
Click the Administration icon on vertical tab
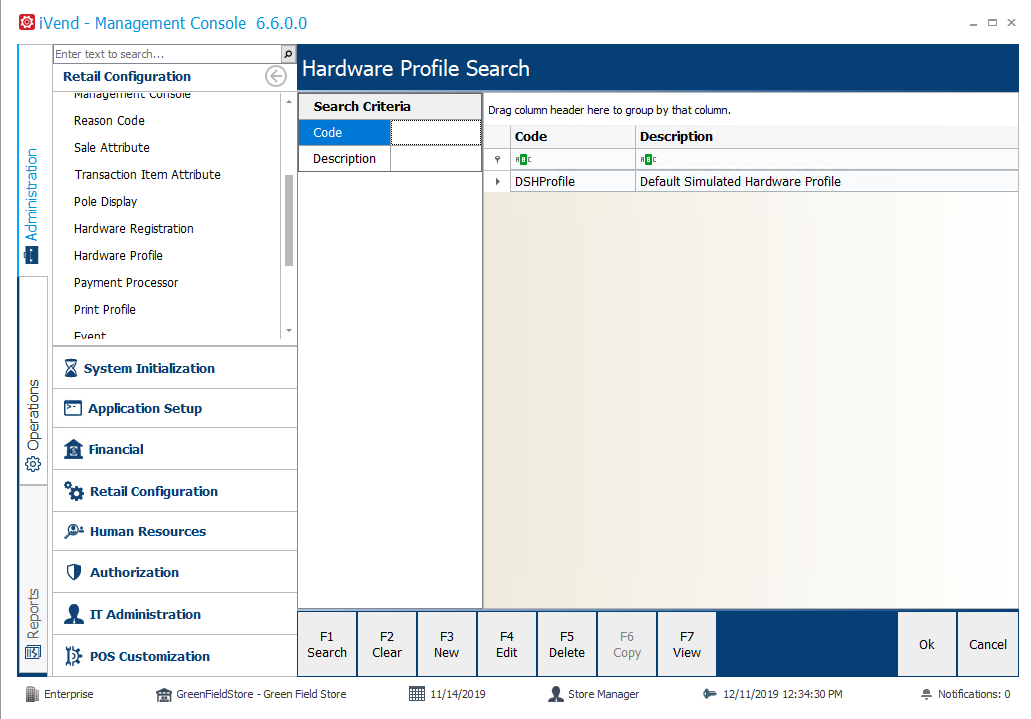pyautogui.click(x=32, y=255)
